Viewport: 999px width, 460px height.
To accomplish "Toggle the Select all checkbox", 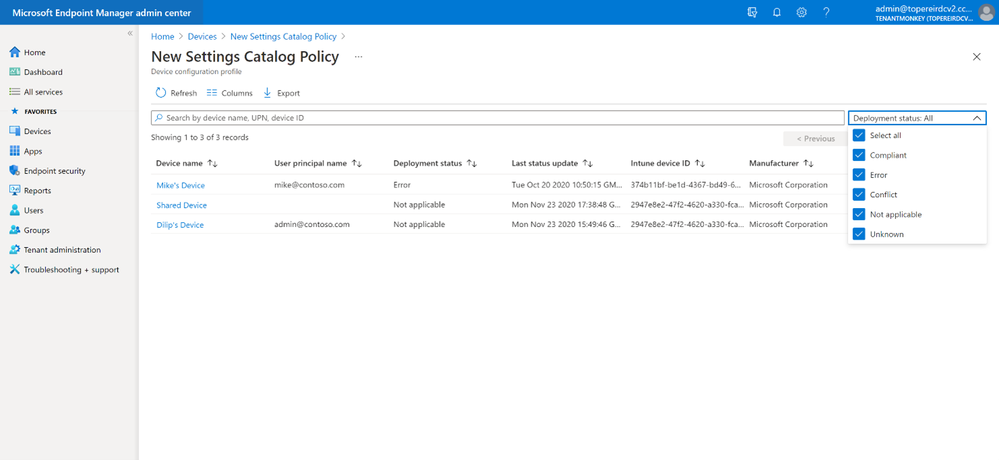I will pos(859,135).
